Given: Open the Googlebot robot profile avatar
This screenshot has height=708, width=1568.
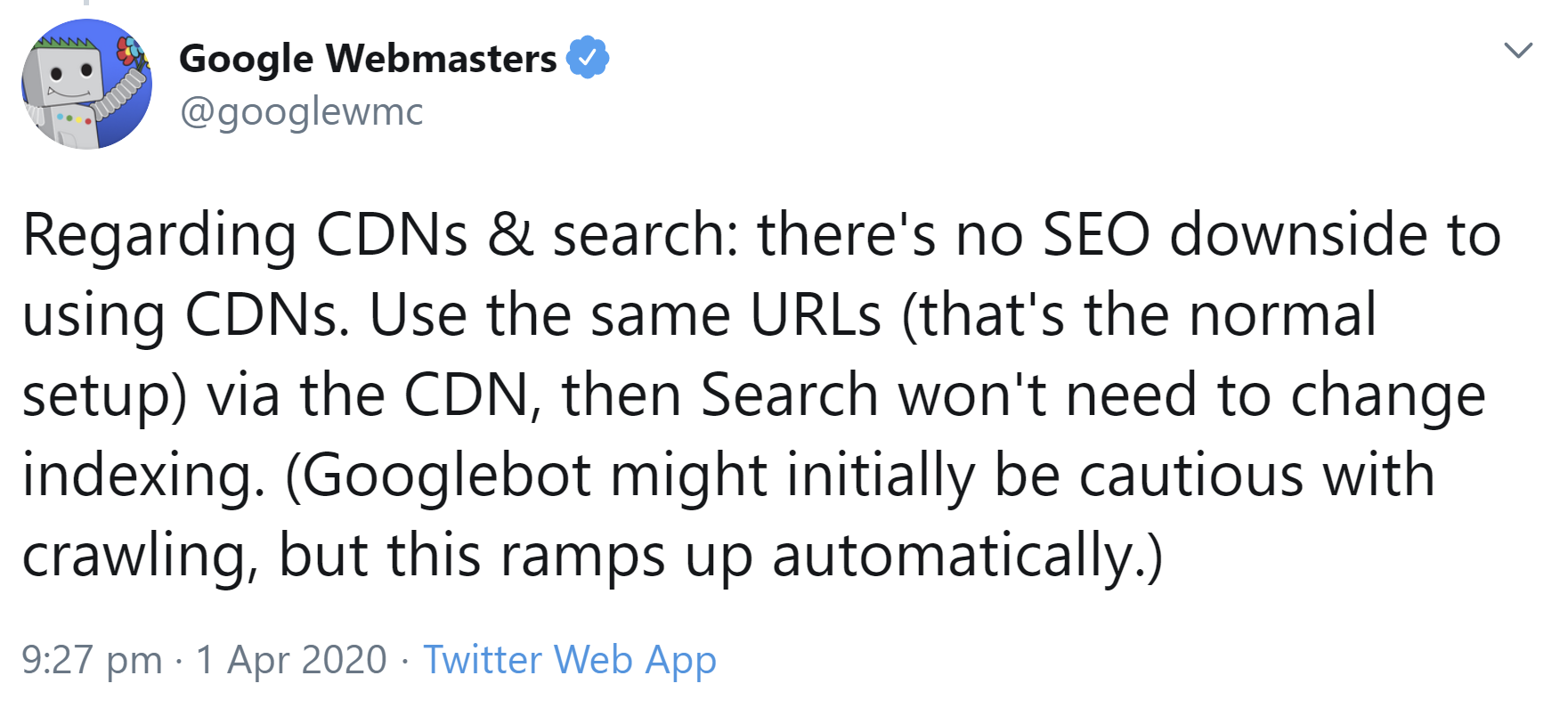Looking at the screenshot, I should tap(85, 83).
